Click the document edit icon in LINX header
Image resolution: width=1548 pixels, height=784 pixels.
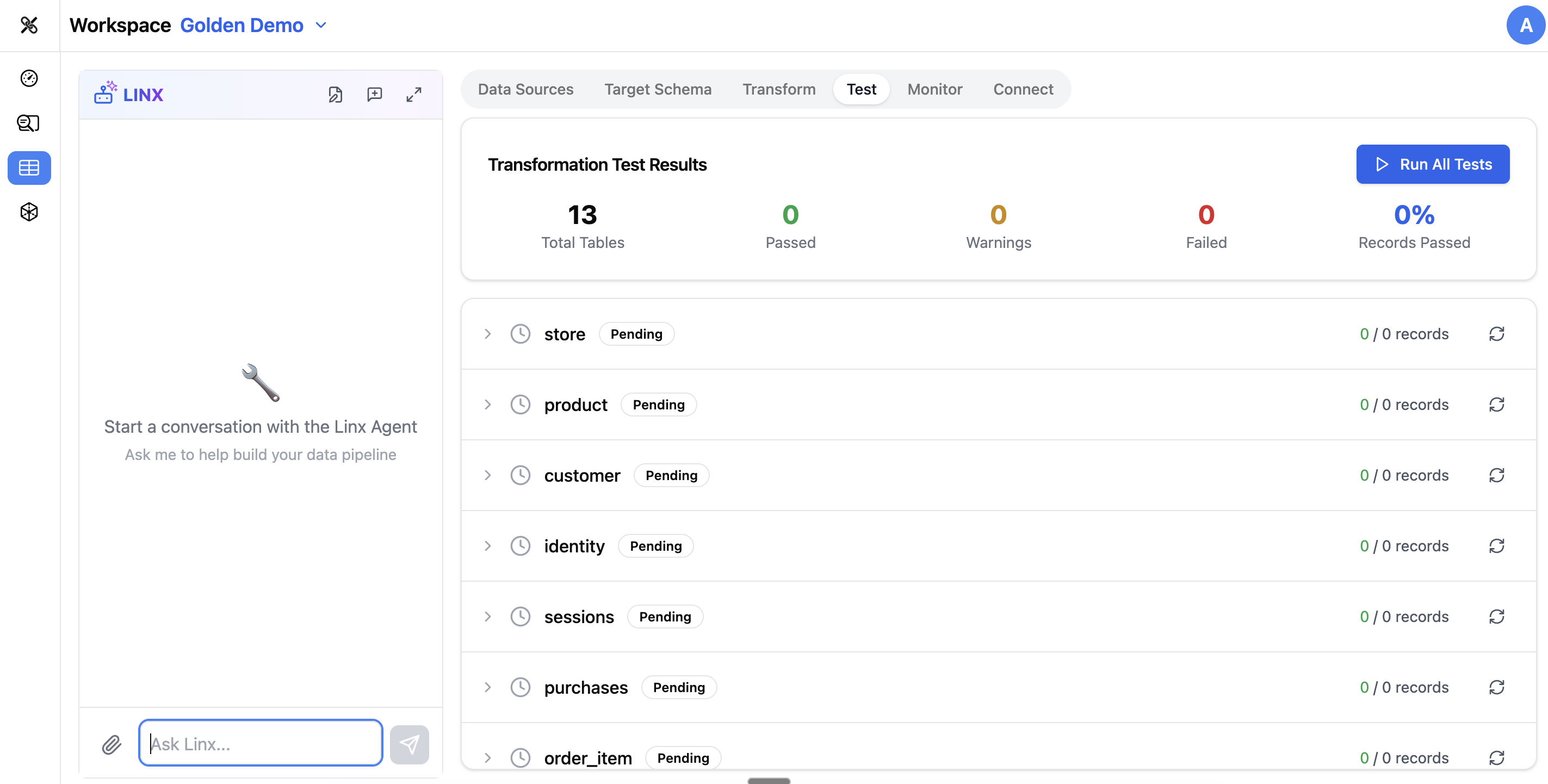(335, 94)
